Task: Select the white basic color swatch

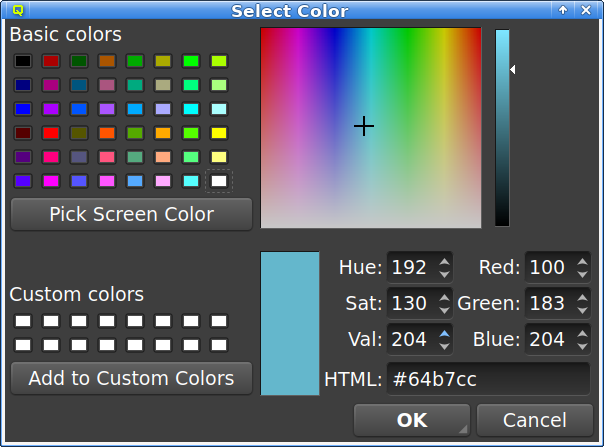Action: click(219, 181)
